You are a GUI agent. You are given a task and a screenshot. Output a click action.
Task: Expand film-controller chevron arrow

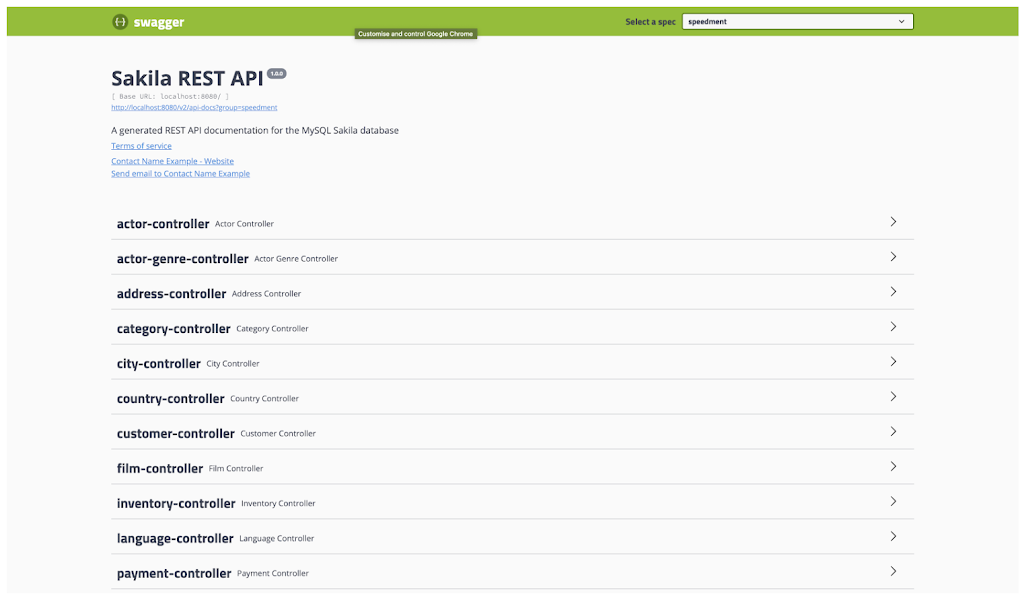[893, 467]
